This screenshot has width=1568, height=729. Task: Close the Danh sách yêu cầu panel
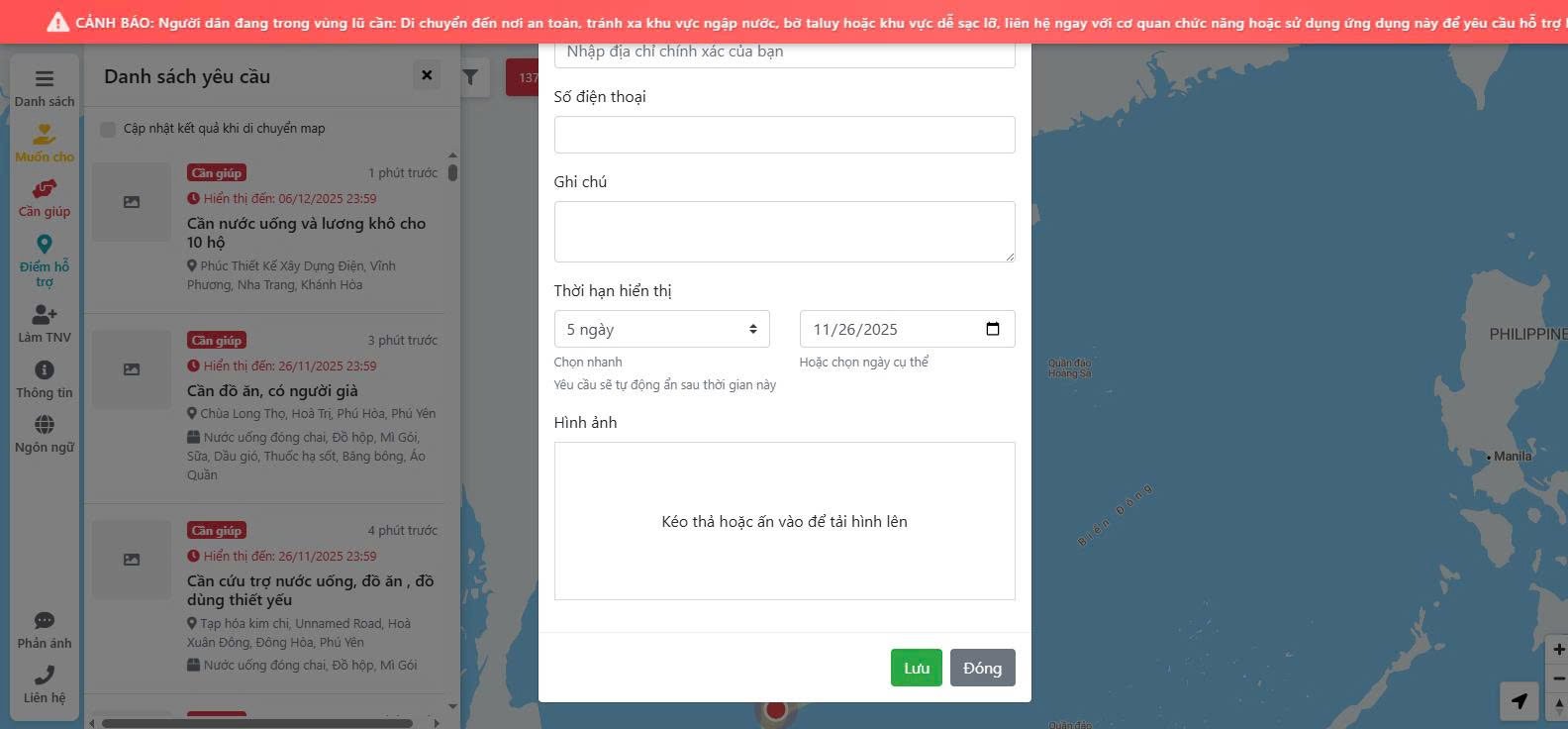pos(427,75)
